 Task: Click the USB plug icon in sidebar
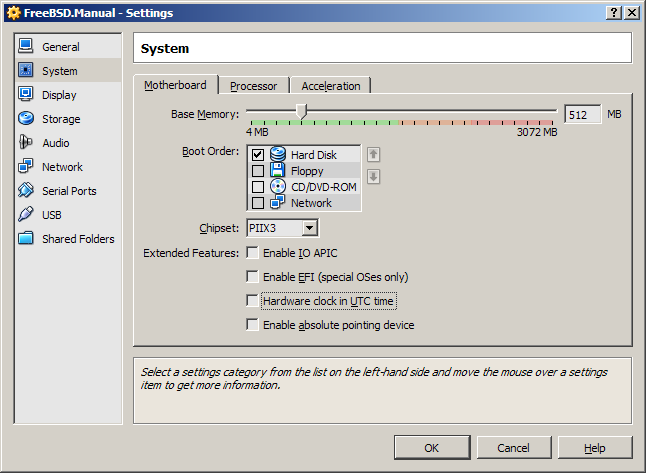point(26,214)
